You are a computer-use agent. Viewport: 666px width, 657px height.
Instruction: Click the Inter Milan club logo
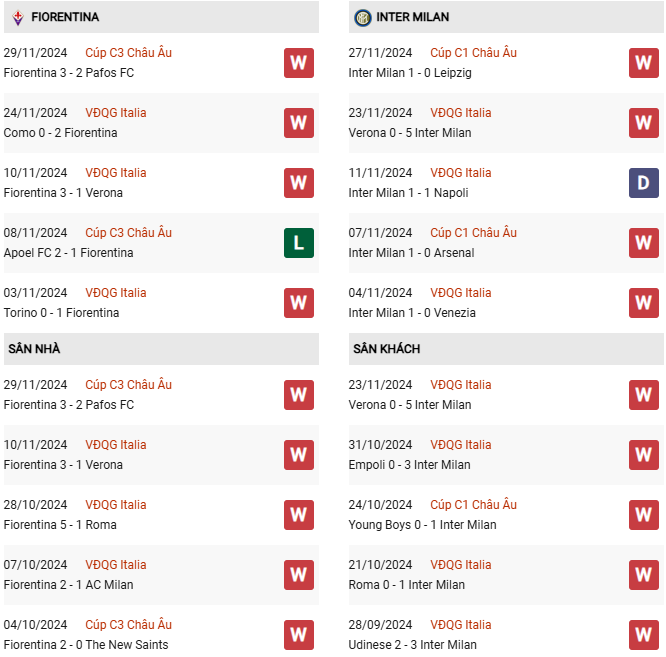pyautogui.click(x=362, y=18)
